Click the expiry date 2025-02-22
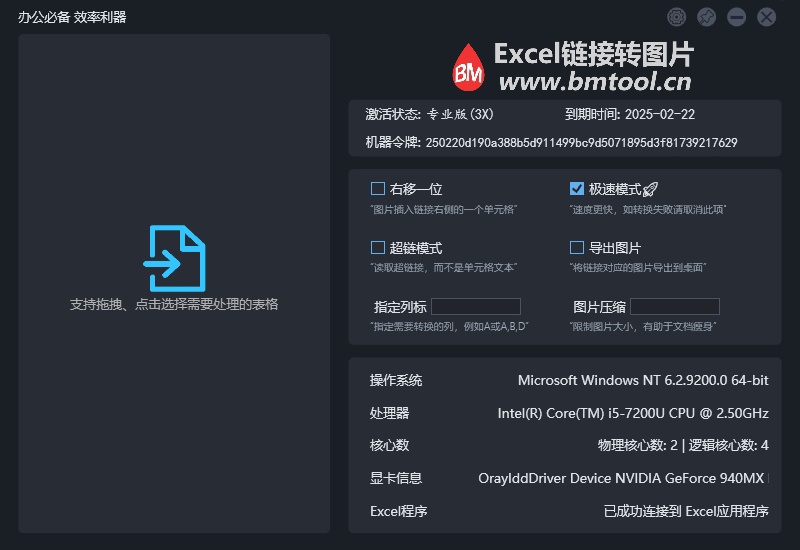This screenshot has width=800, height=550. [x=660, y=114]
